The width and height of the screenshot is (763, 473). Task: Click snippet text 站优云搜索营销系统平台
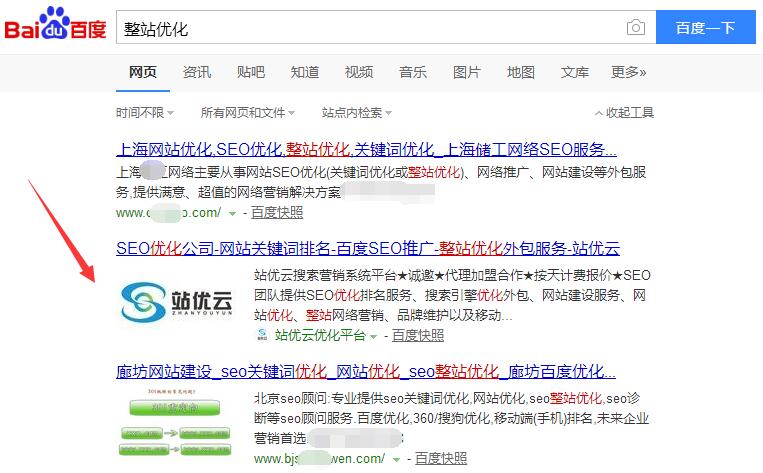coord(325,275)
